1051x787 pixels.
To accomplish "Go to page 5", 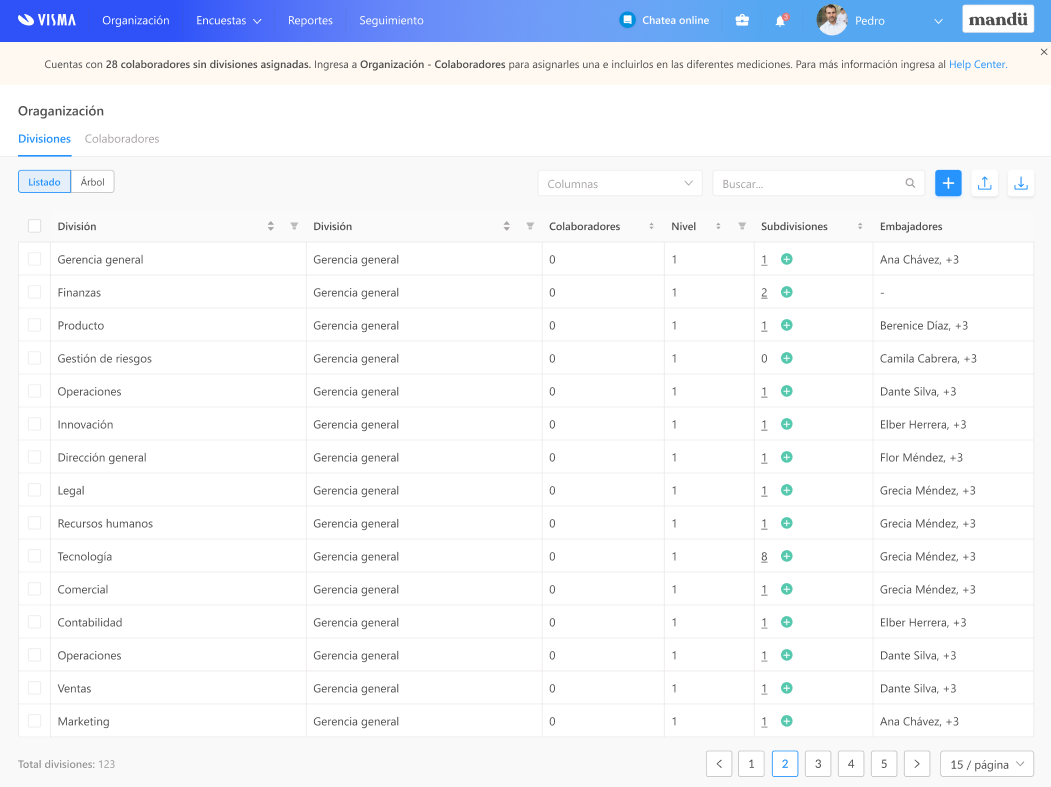I will click(x=884, y=764).
